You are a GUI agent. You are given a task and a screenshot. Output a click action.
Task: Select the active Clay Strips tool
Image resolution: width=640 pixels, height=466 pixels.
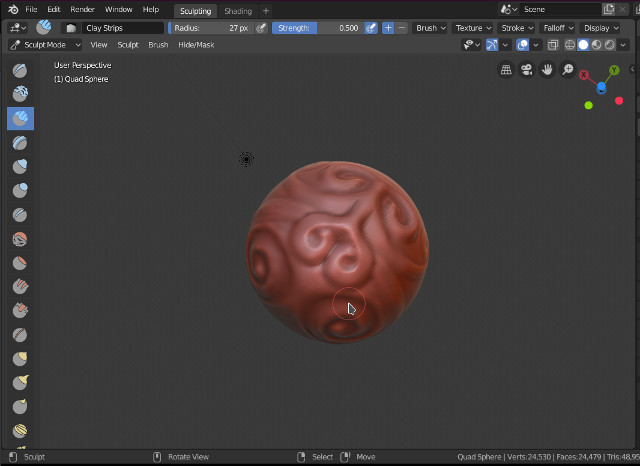pos(20,118)
